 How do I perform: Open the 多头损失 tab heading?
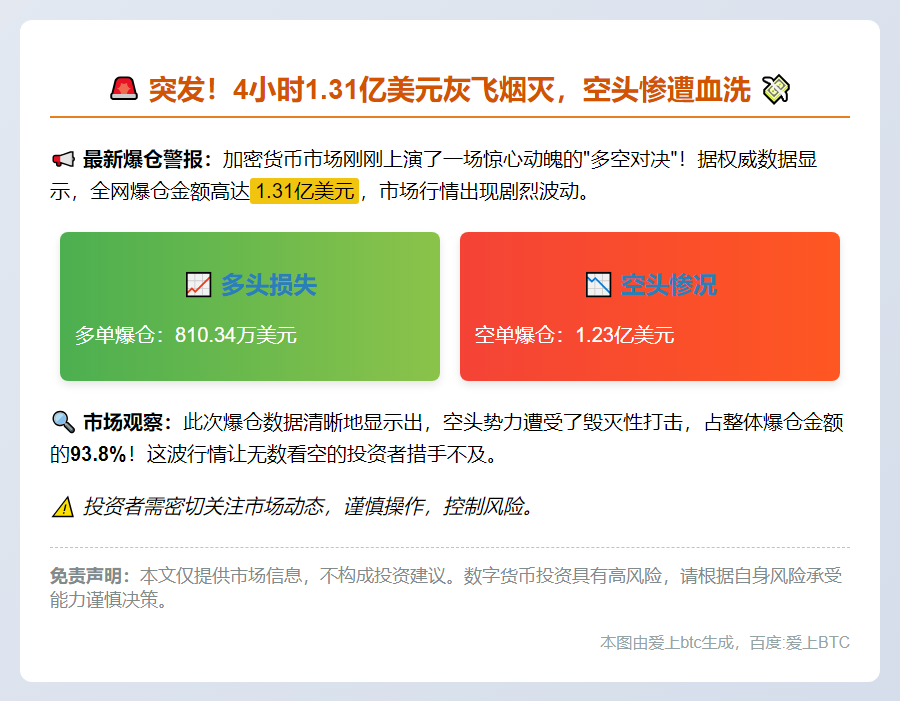click(x=269, y=284)
